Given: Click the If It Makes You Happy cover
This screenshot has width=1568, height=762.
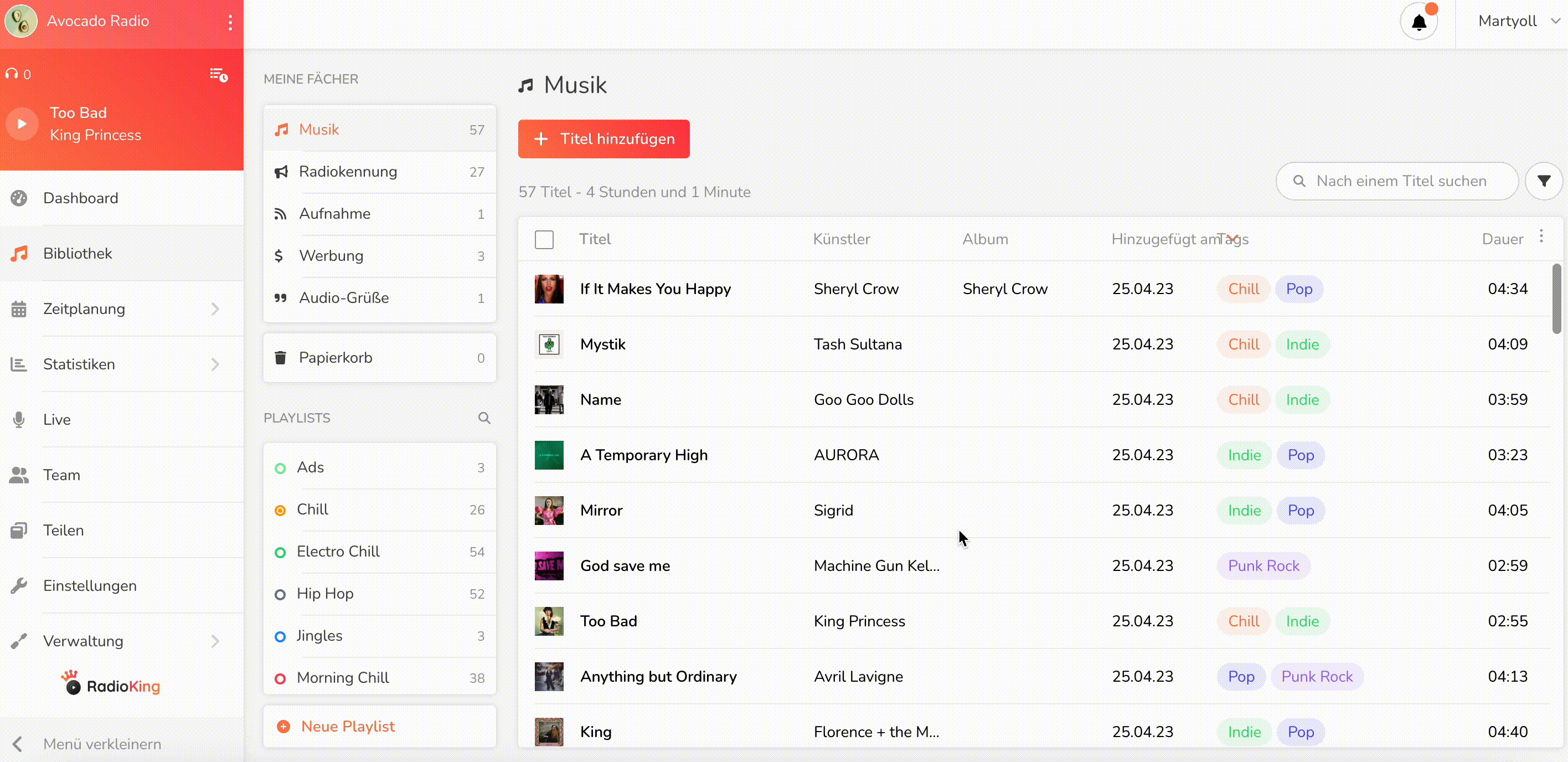Looking at the screenshot, I should coord(549,289).
